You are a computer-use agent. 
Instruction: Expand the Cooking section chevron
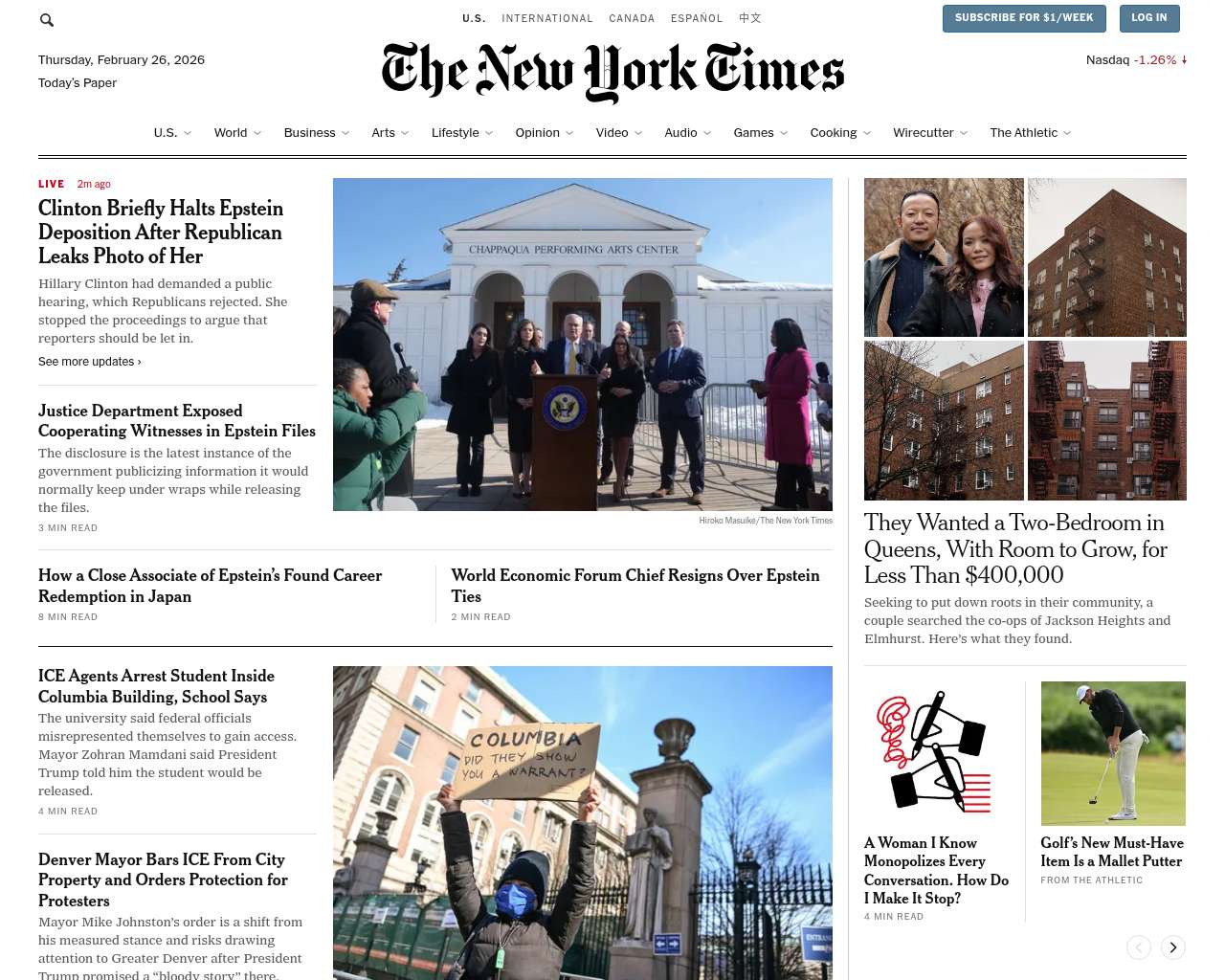(x=867, y=133)
